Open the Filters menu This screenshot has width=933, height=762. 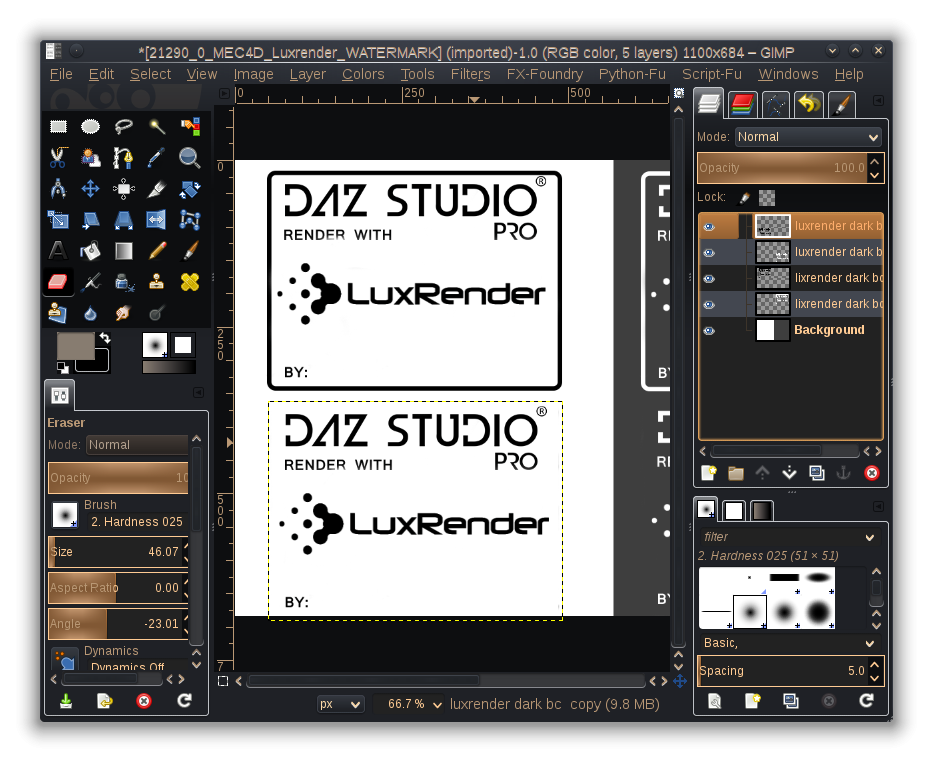(x=470, y=74)
